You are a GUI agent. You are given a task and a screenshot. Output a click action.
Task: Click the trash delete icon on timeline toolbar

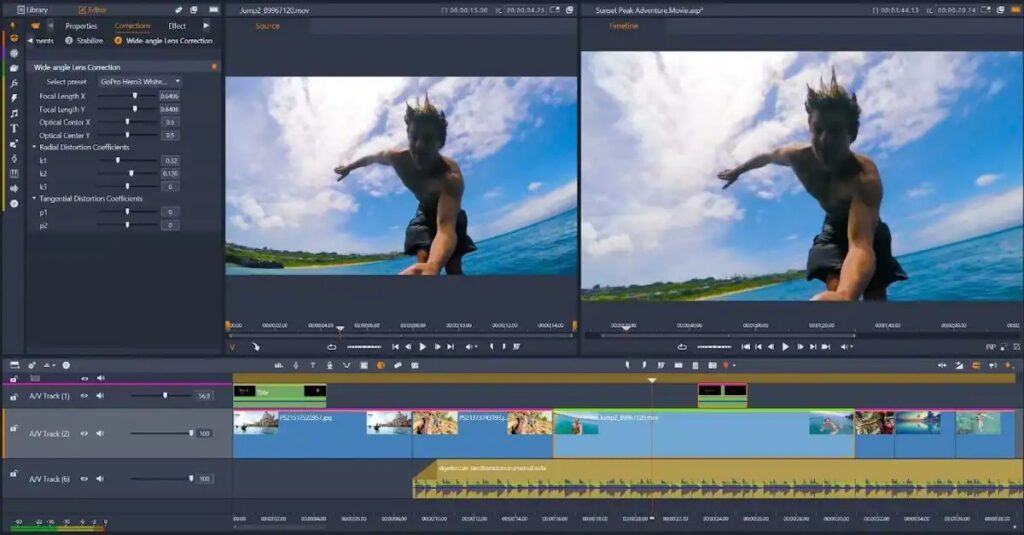pos(695,366)
